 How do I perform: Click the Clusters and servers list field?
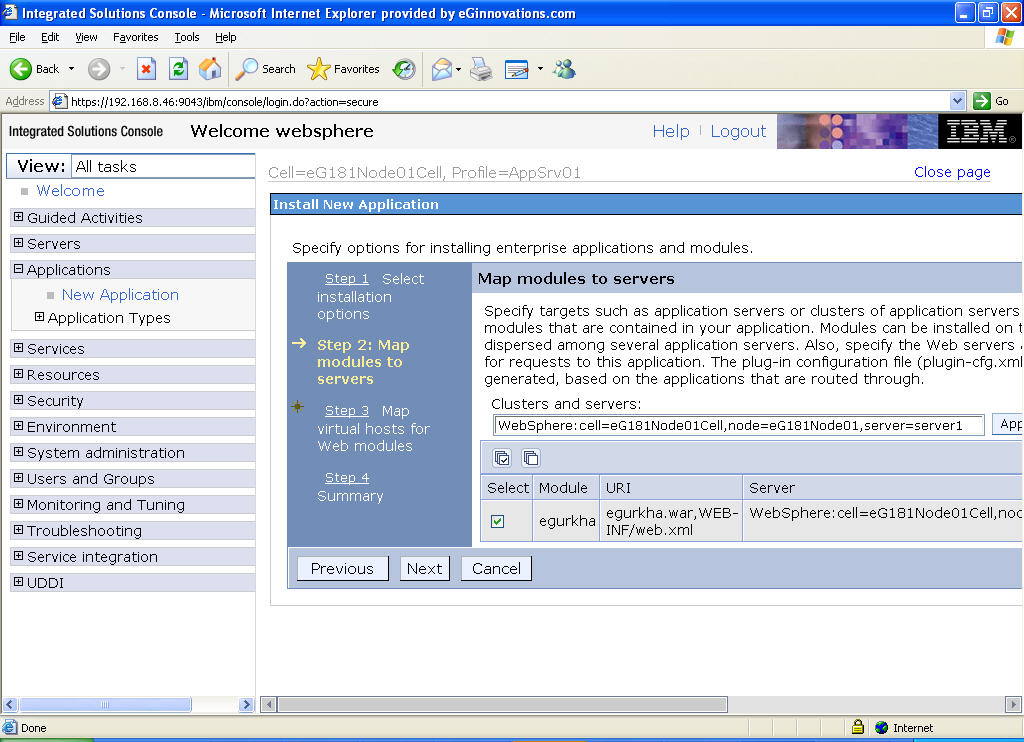[x=739, y=425]
